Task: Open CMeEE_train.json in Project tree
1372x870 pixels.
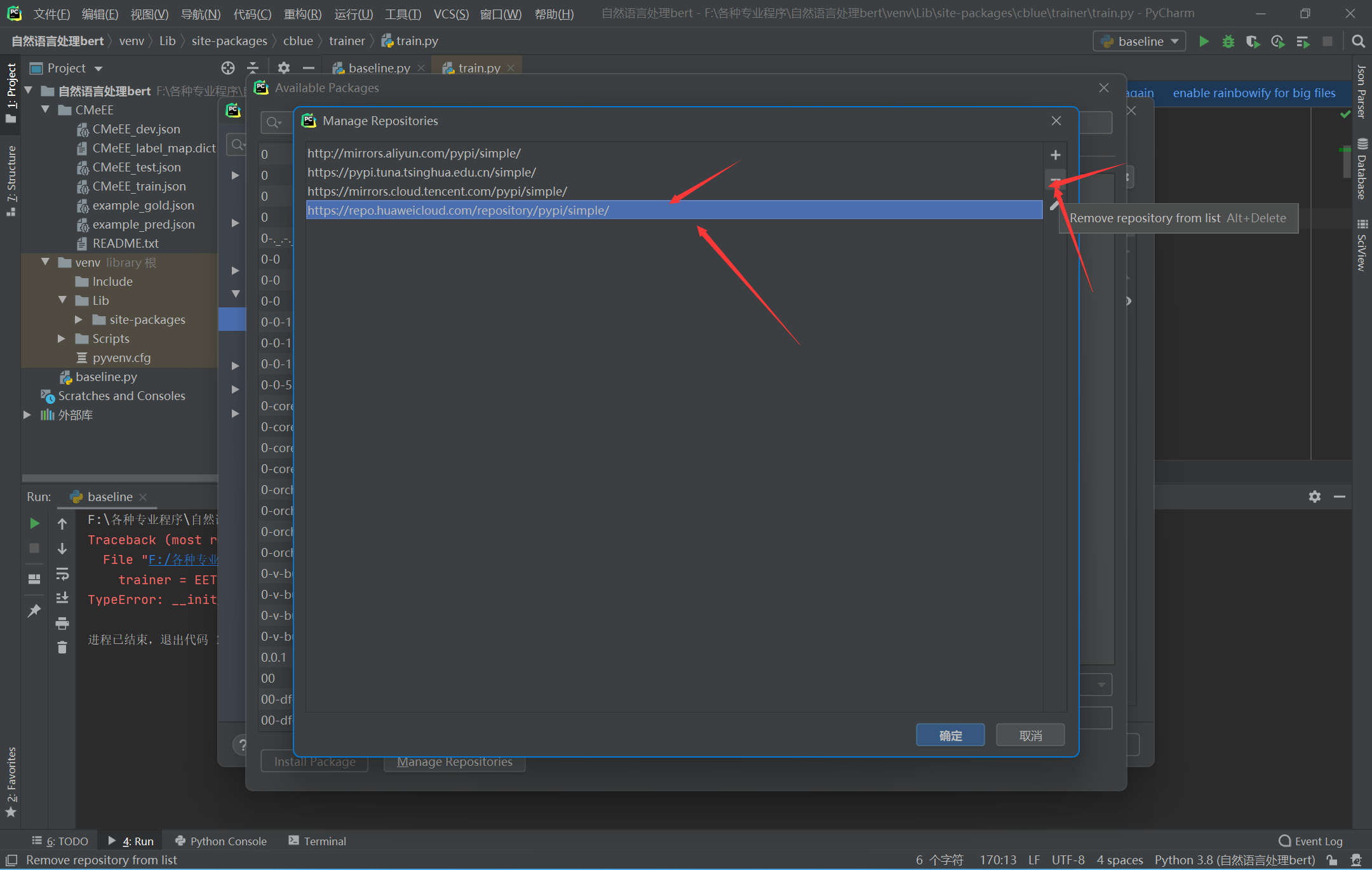Action: [139, 186]
